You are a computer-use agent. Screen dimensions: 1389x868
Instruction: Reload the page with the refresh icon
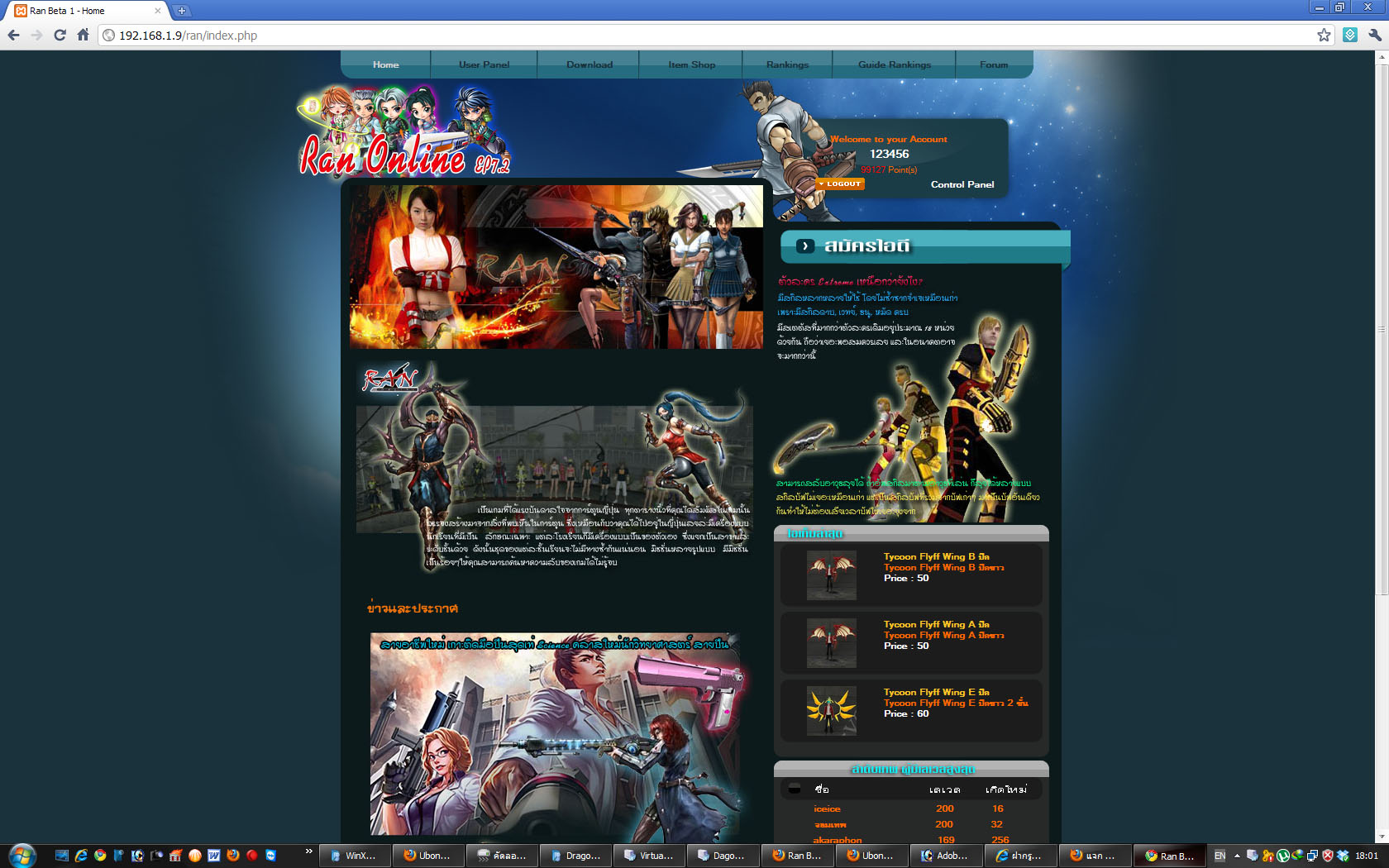(x=60, y=35)
